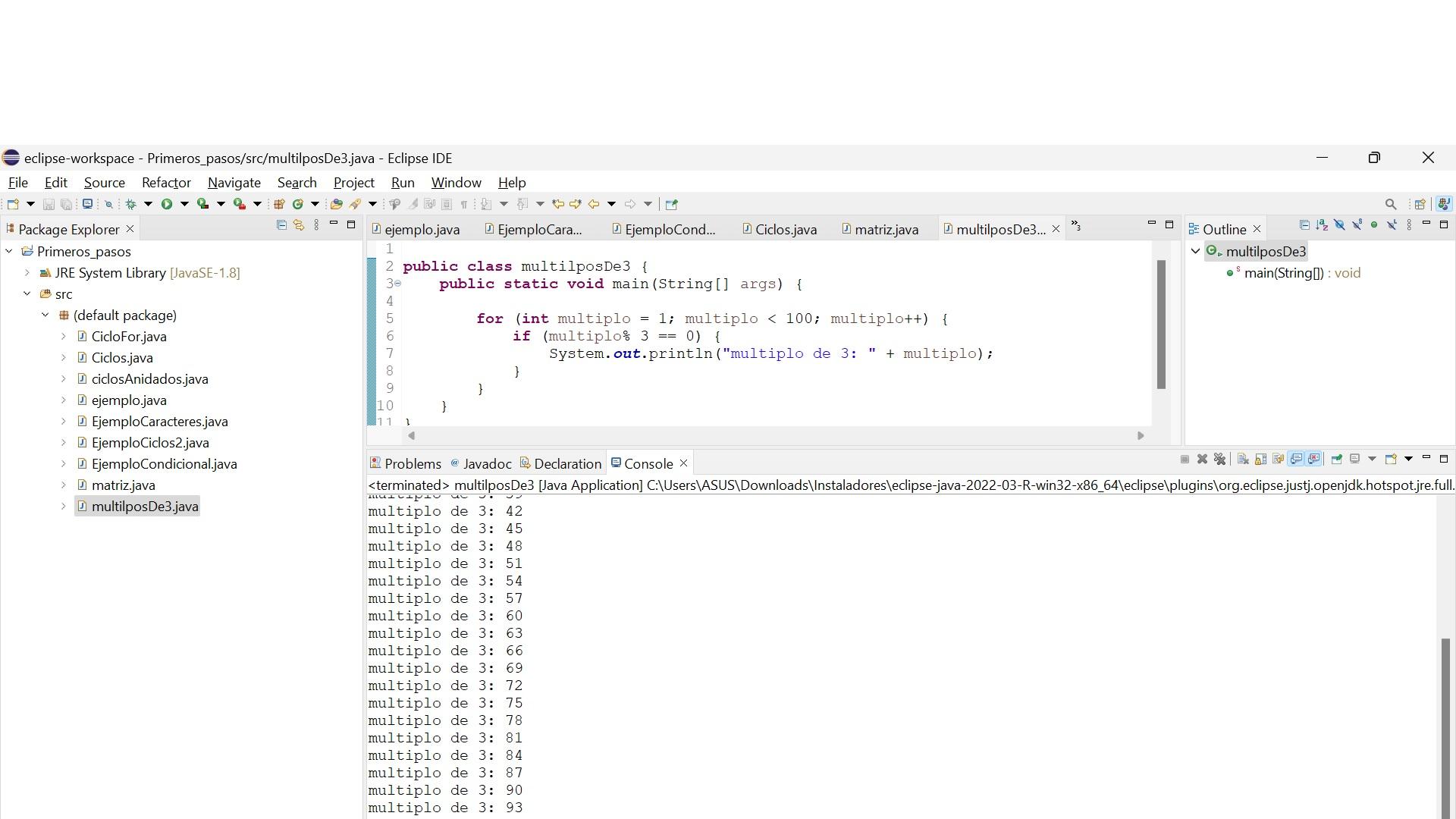Switch to the Javadoc tab
This screenshot has height=819, width=1456.
pyautogui.click(x=481, y=463)
